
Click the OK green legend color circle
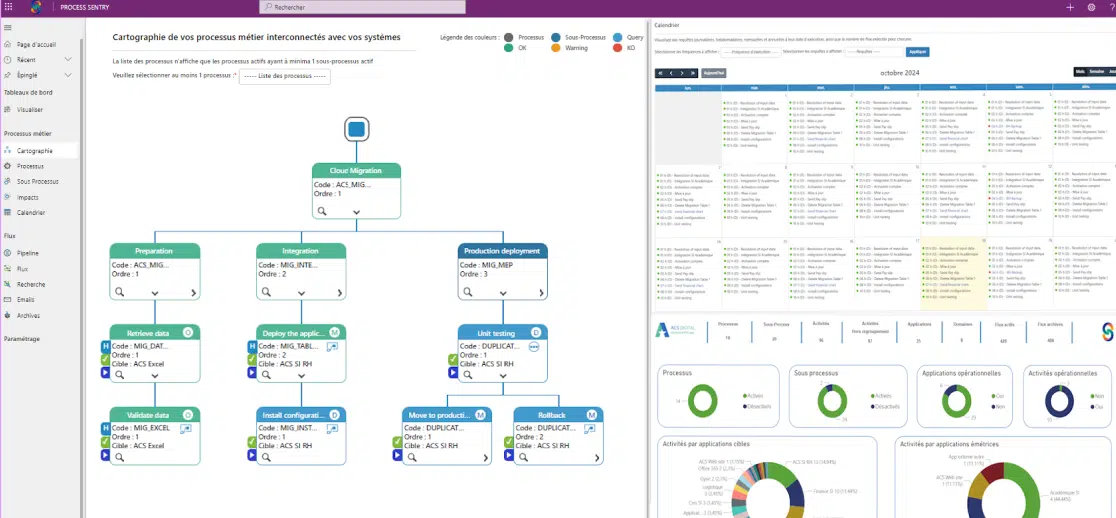click(x=510, y=47)
